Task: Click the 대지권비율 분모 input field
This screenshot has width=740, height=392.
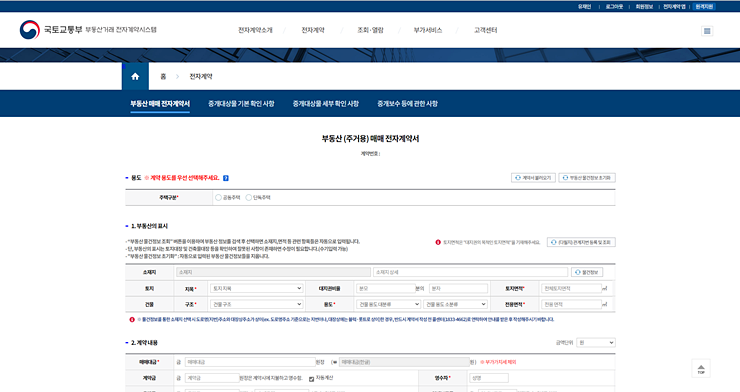Action: click(x=386, y=288)
